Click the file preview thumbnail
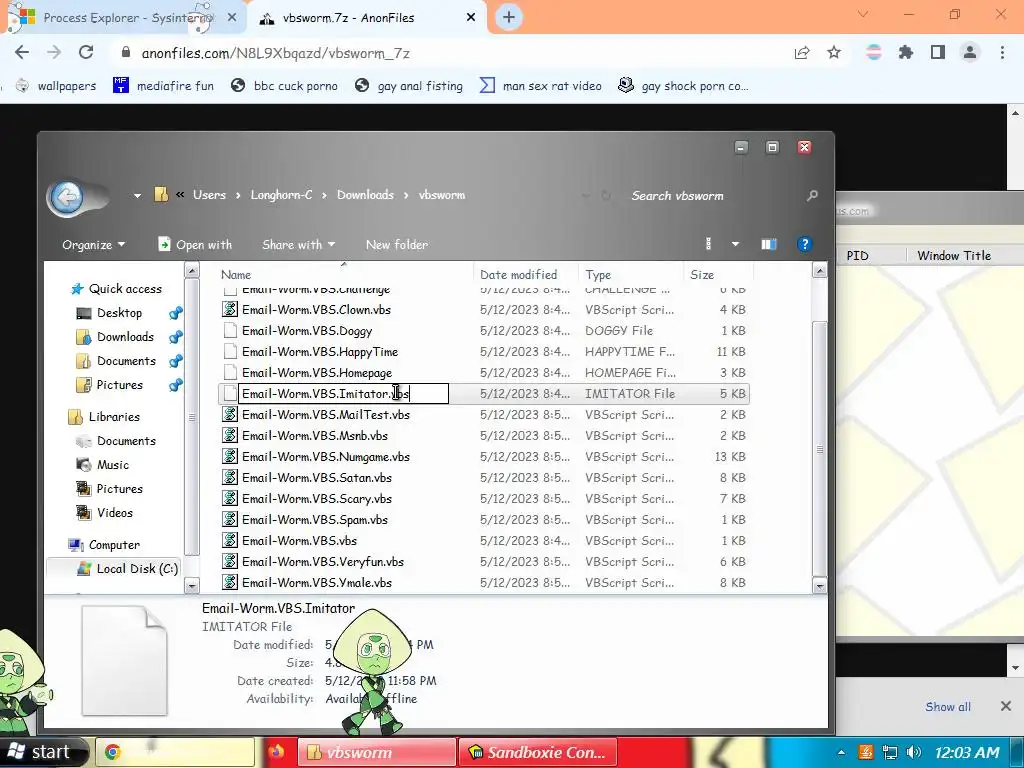Viewport: 1024px width, 768px height. pyautogui.click(x=124, y=660)
